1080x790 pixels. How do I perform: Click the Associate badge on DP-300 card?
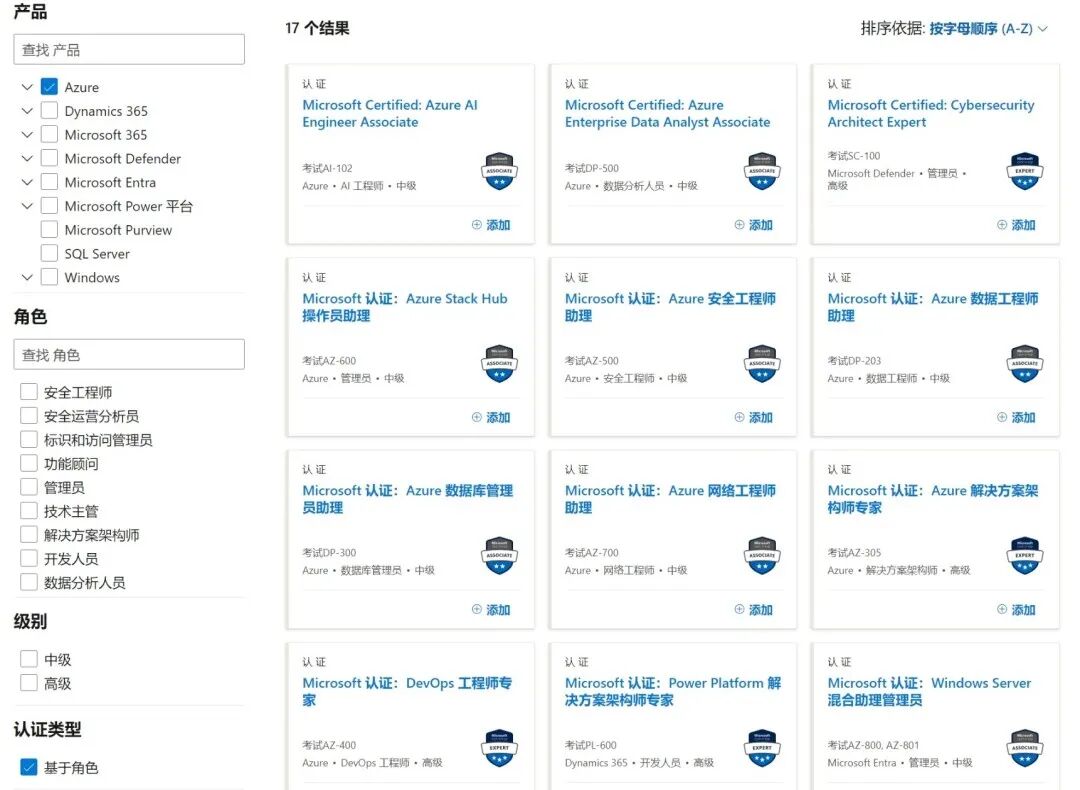point(499,556)
